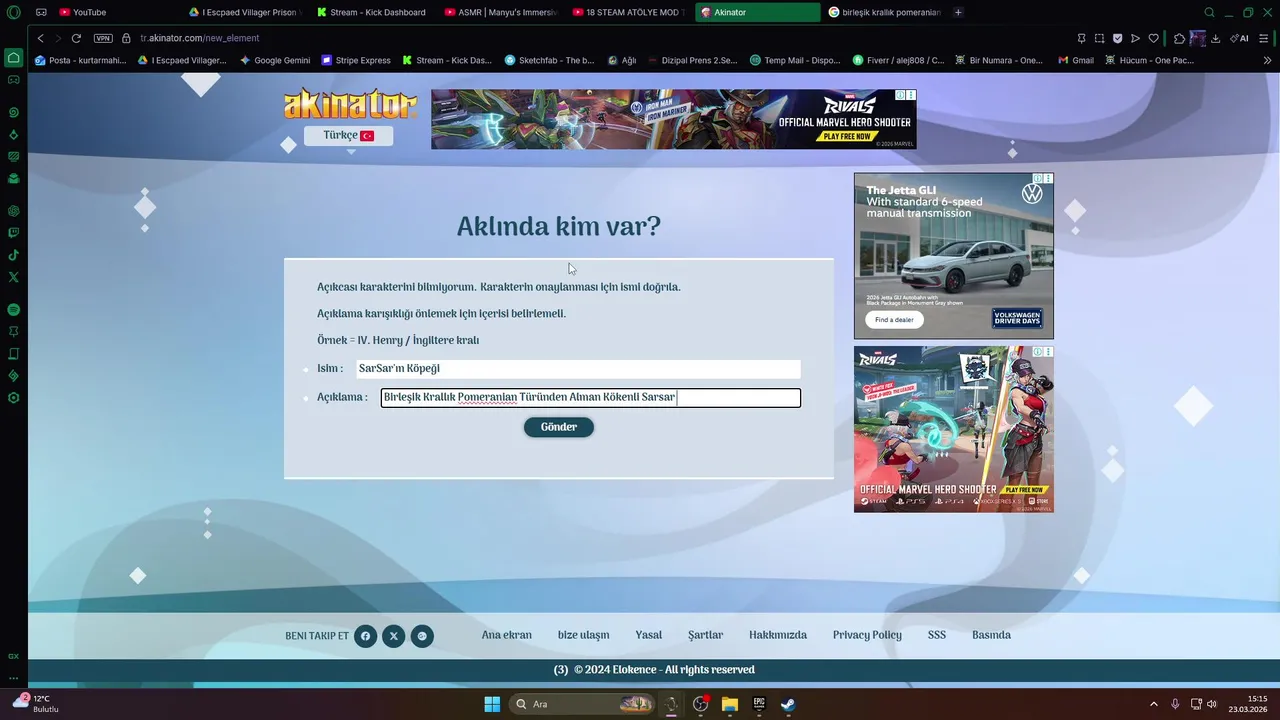Open the Gmail bookmark

coord(1076,60)
